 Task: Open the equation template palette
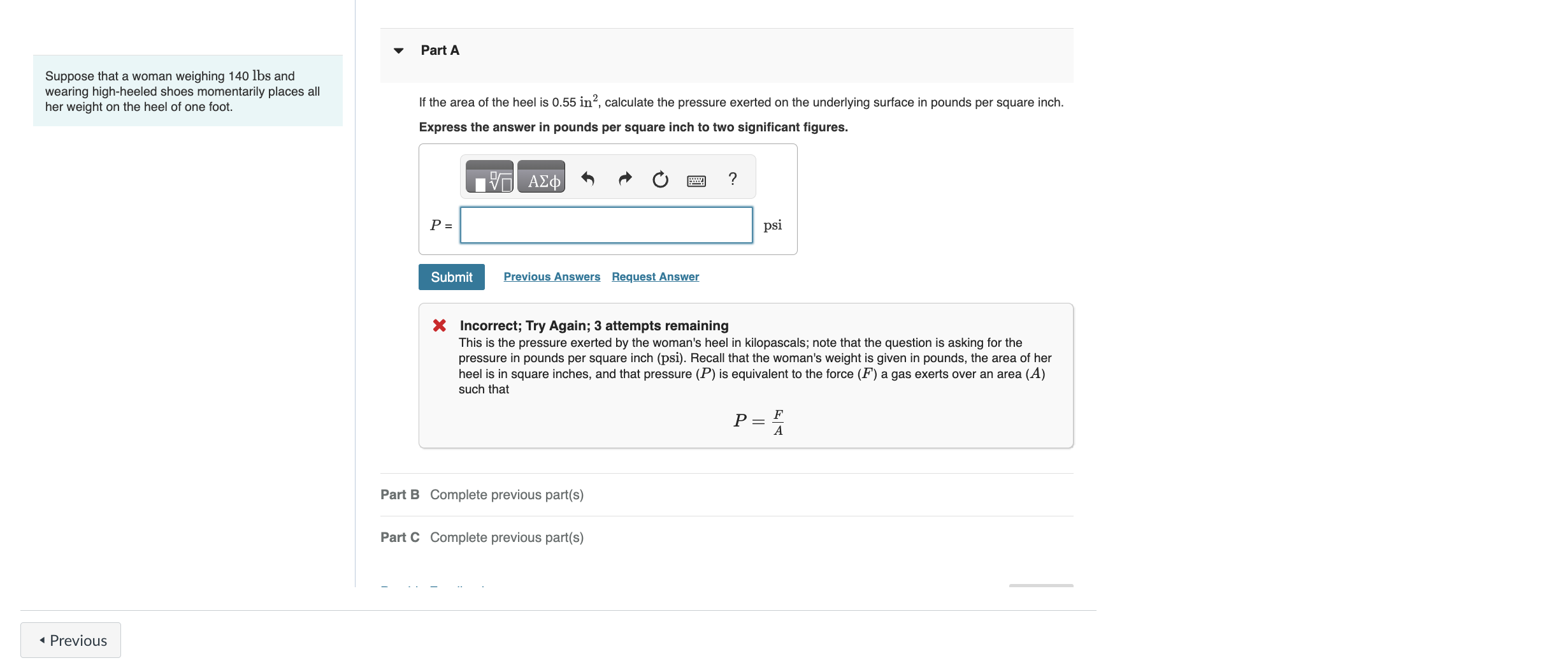(488, 177)
